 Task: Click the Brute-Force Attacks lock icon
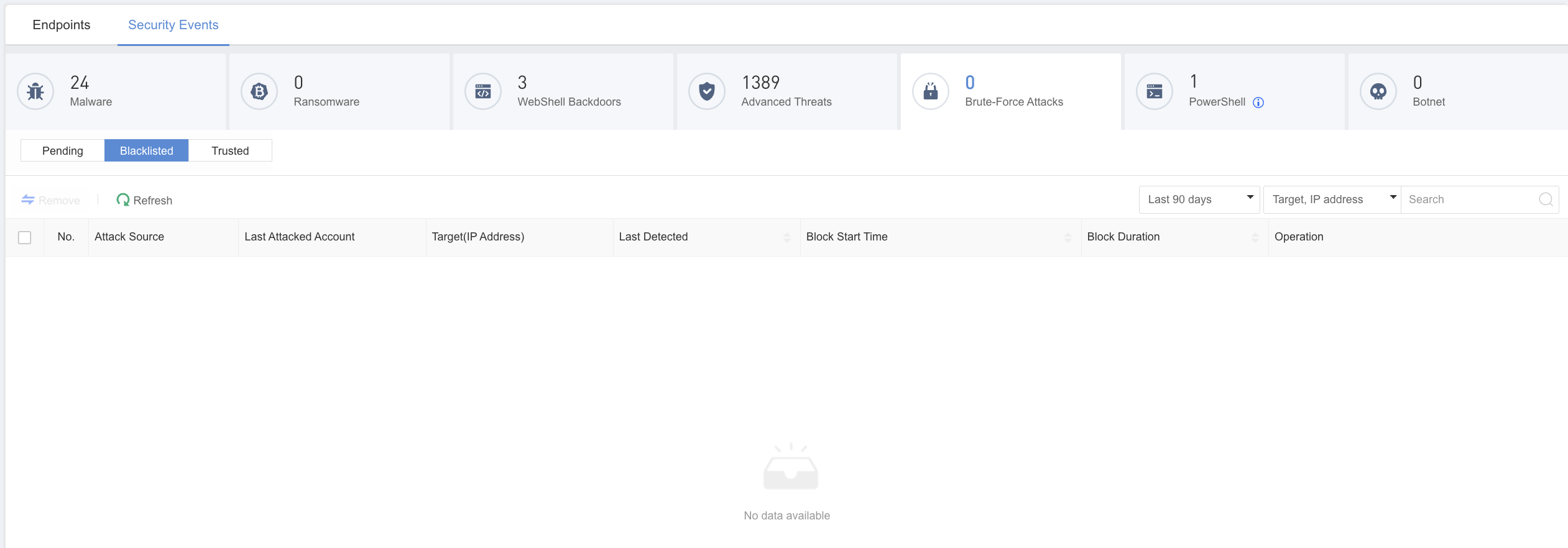[931, 92]
